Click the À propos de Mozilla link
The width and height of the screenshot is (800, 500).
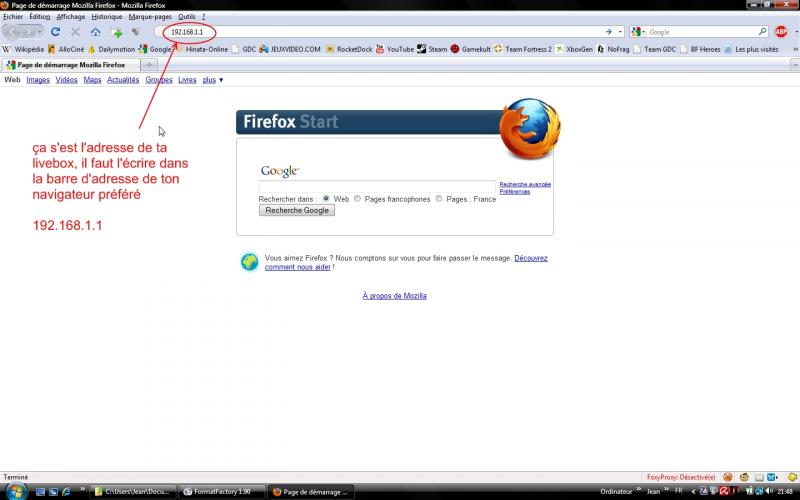click(394, 295)
